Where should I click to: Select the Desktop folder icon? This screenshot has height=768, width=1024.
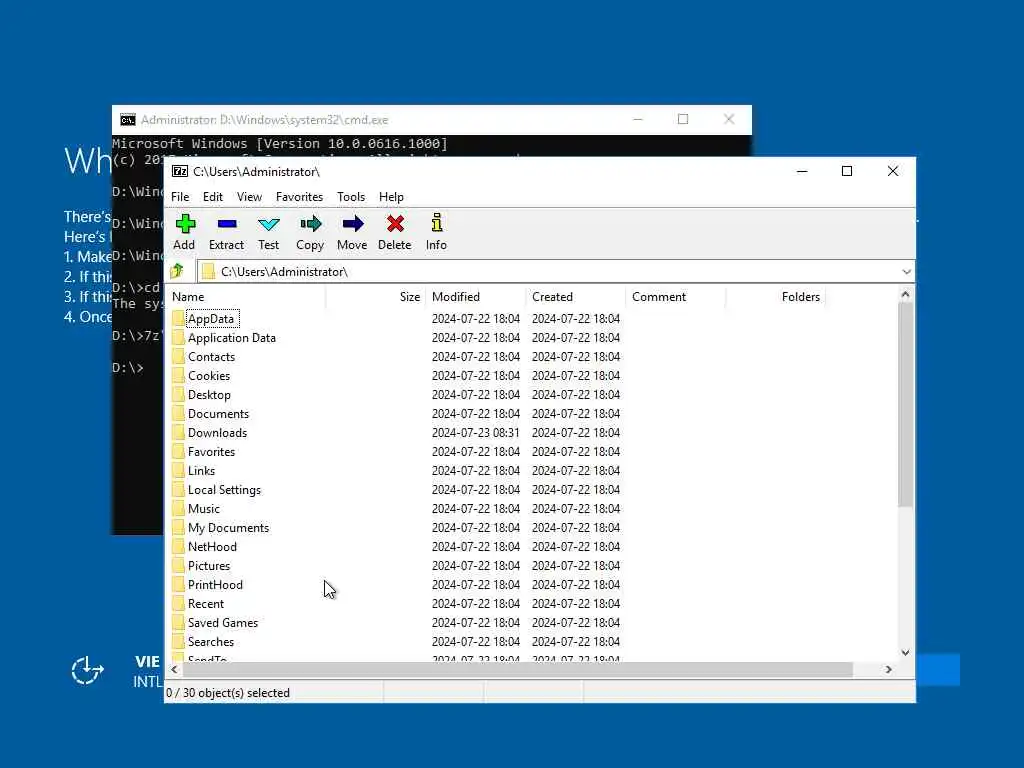pos(178,394)
